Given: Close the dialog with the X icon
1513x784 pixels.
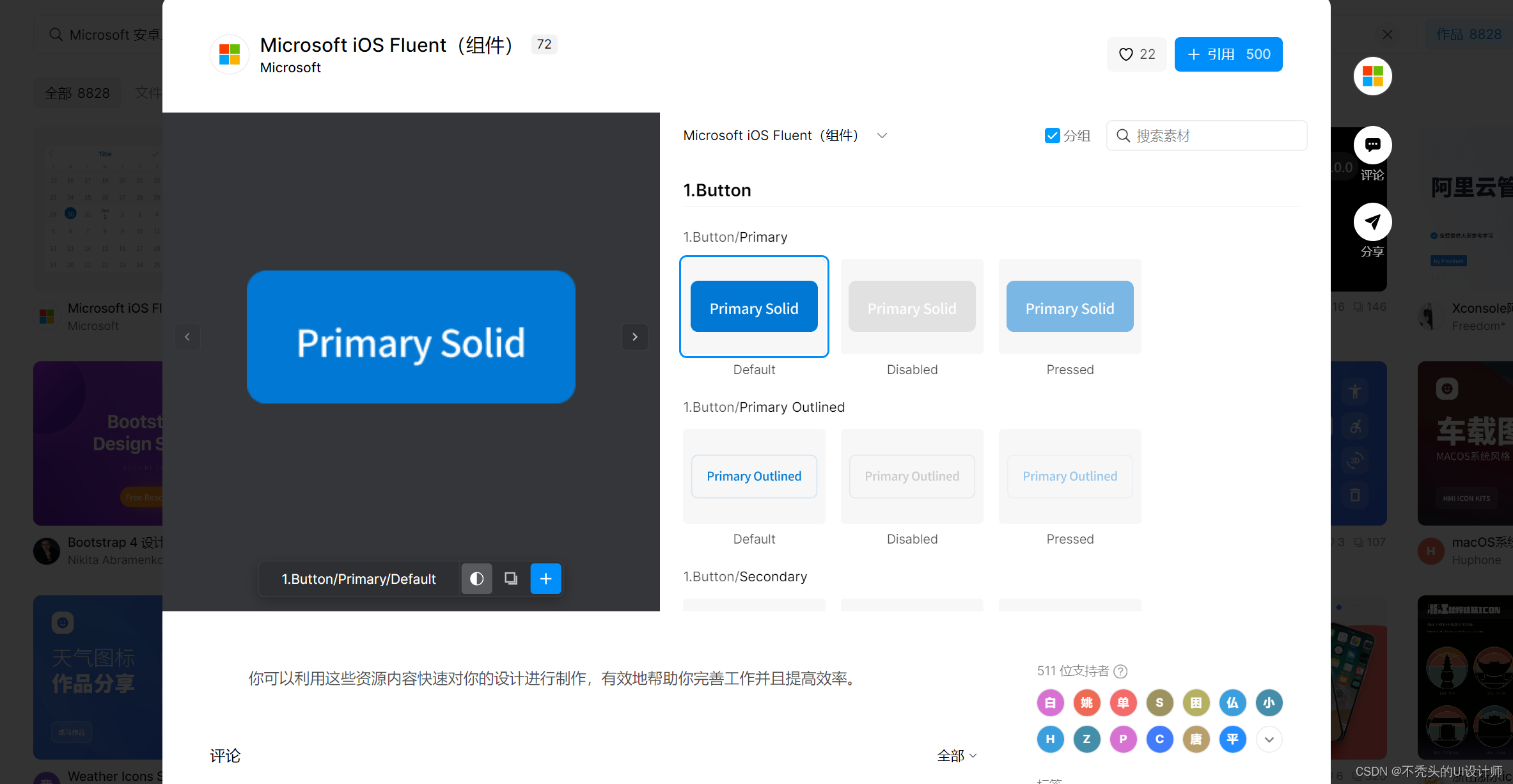Looking at the screenshot, I should coord(1388,35).
